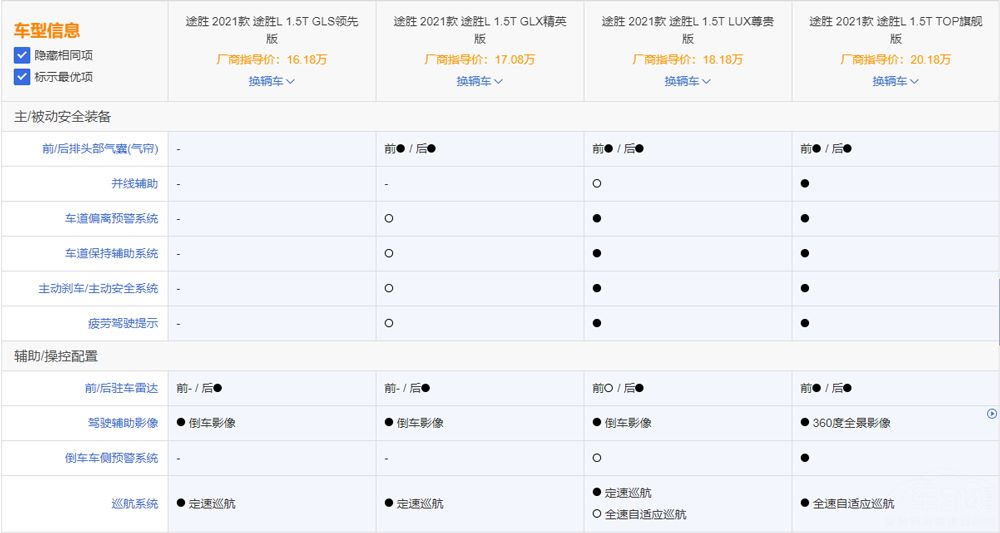Click the 巡航系统 link

[134, 504]
